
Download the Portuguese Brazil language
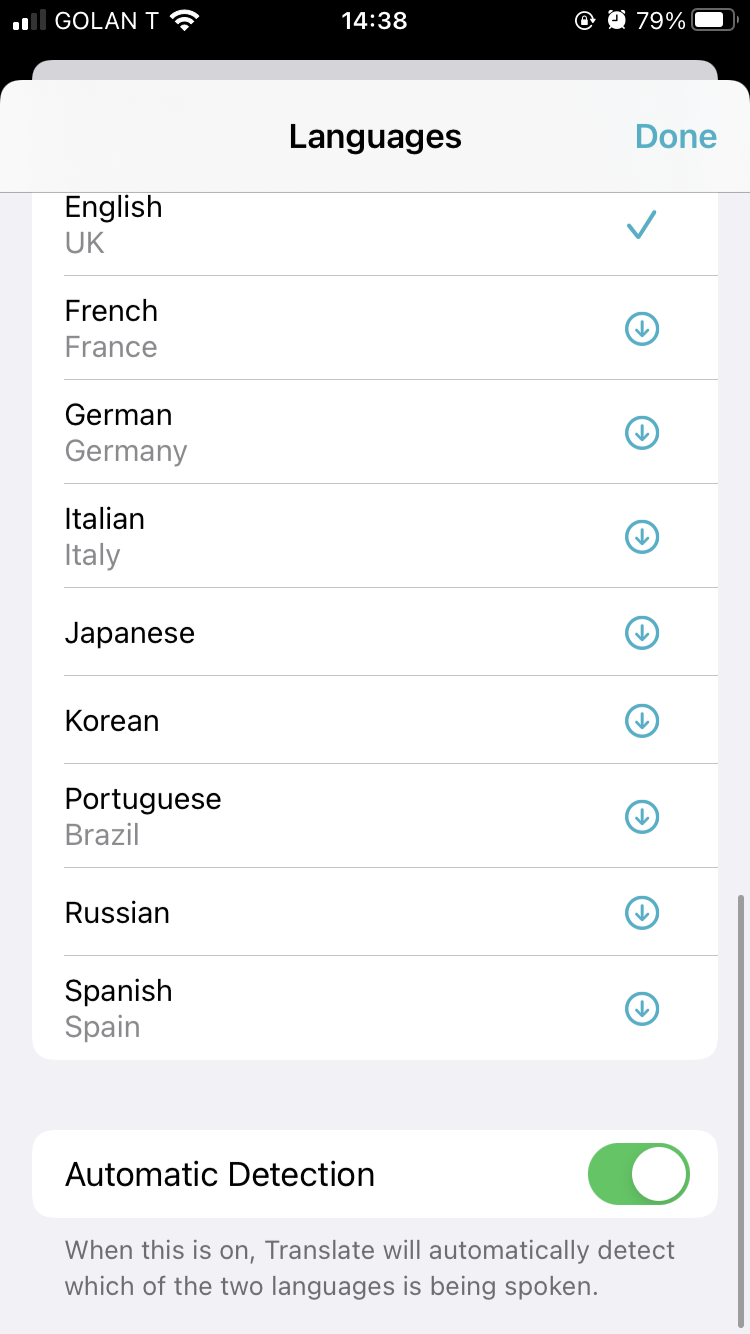tap(641, 816)
